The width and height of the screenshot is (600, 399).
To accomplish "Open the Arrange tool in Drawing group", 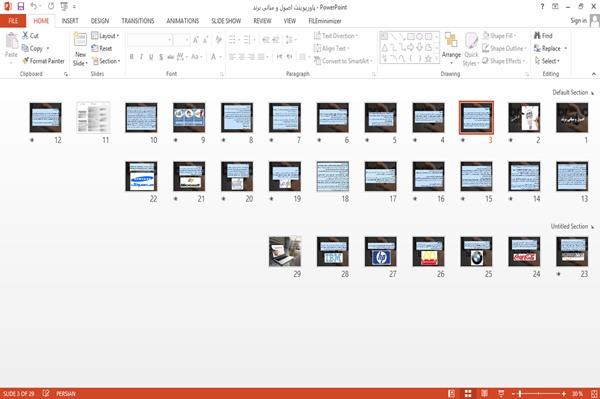I will (x=451, y=49).
